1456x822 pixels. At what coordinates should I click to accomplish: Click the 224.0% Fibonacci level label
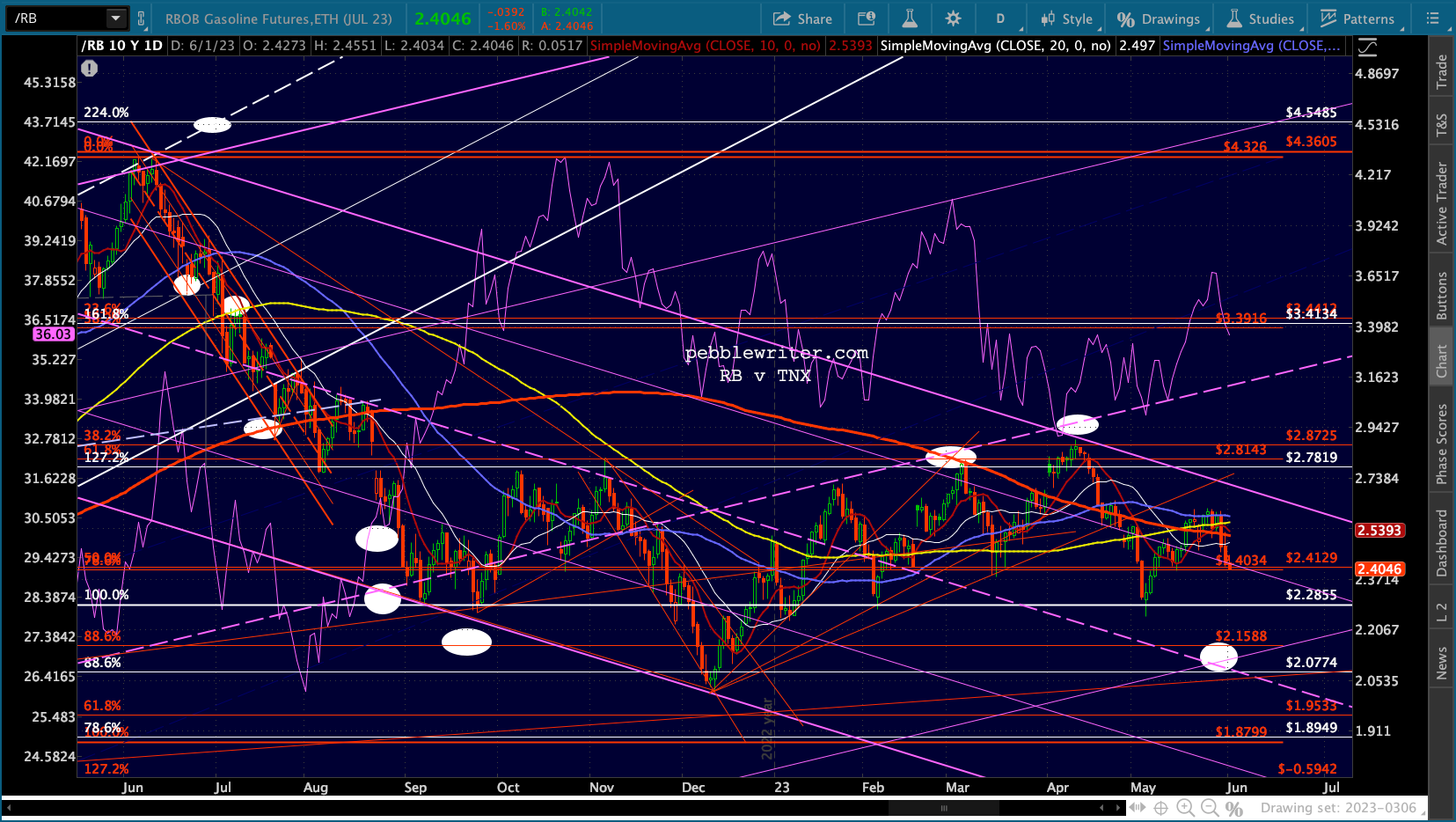[x=106, y=113]
